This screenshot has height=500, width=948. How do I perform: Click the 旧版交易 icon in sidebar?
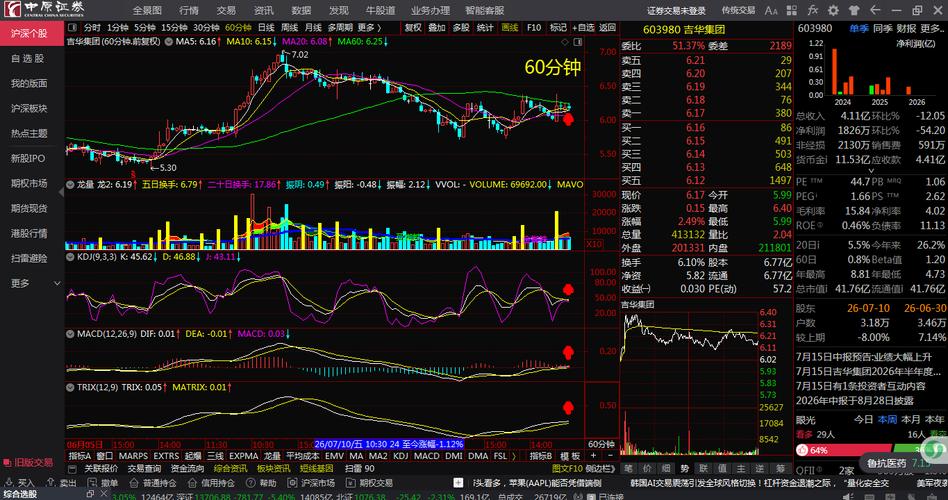tap(7, 463)
